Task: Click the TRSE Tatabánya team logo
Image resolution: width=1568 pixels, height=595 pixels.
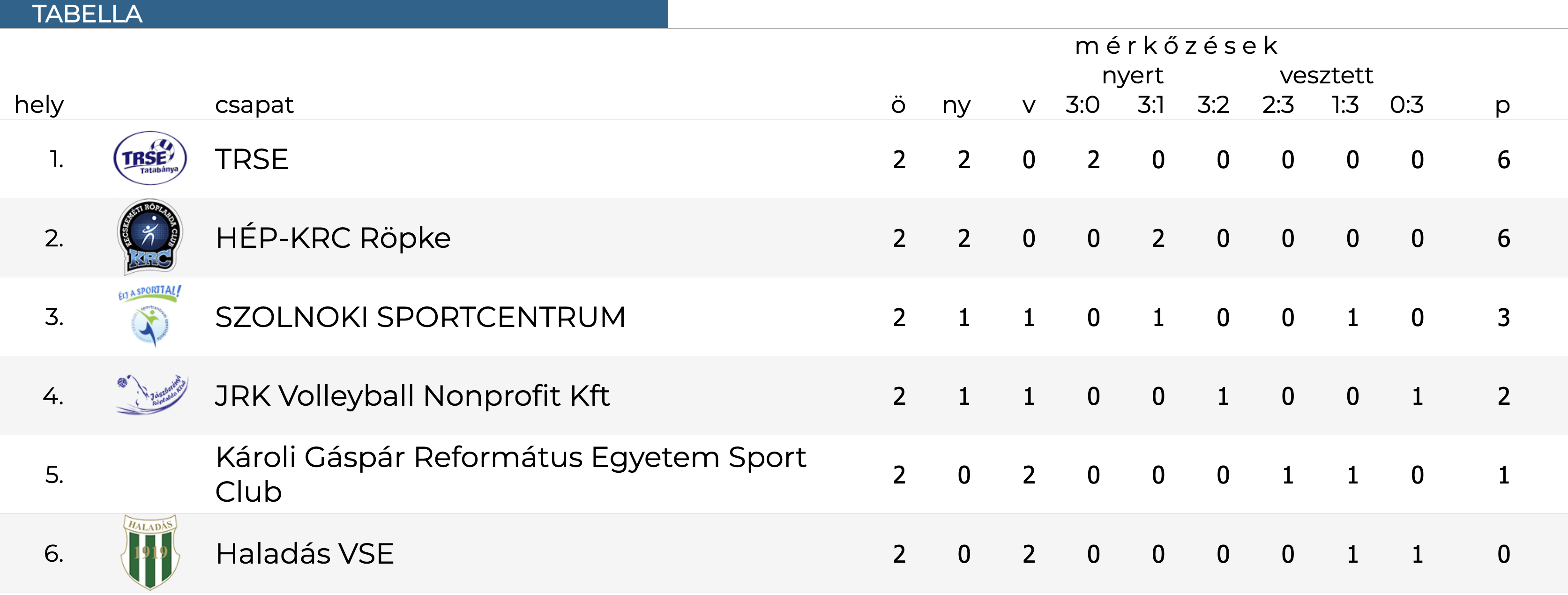Action: (150, 158)
